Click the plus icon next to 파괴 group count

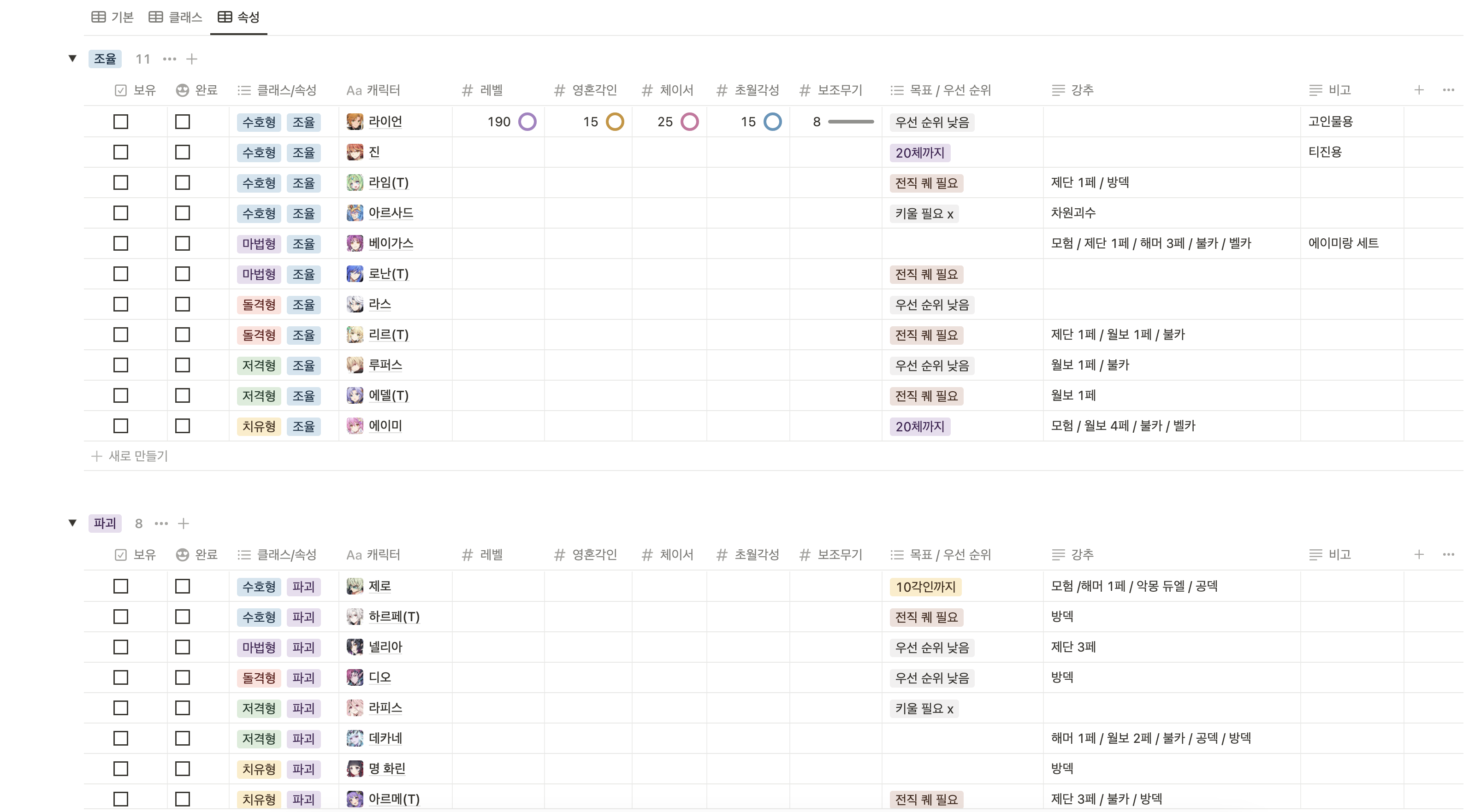point(183,523)
